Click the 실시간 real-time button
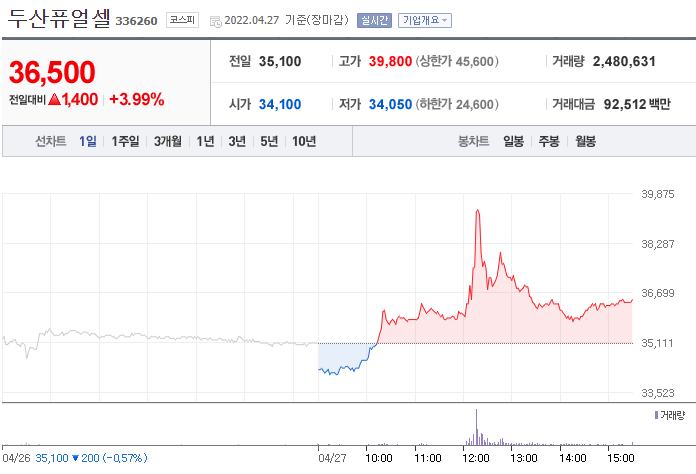The image size is (696, 474). click(374, 20)
